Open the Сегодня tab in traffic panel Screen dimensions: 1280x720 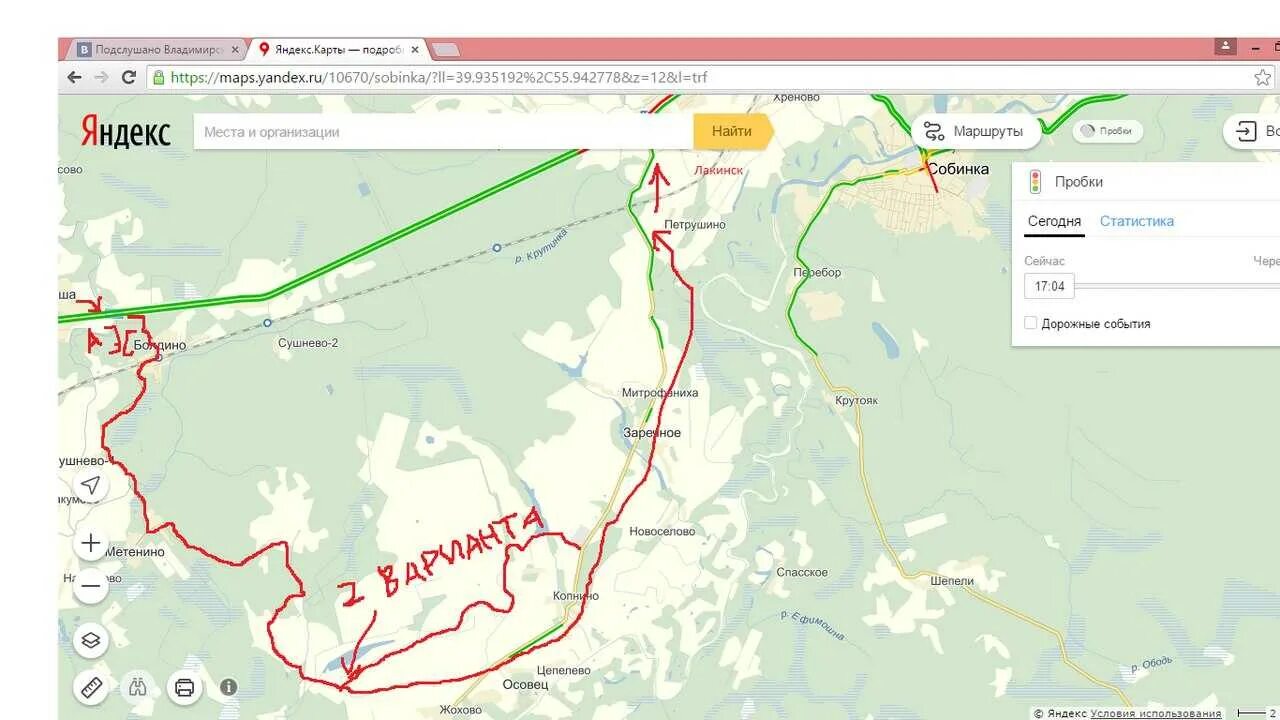tap(1053, 221)
